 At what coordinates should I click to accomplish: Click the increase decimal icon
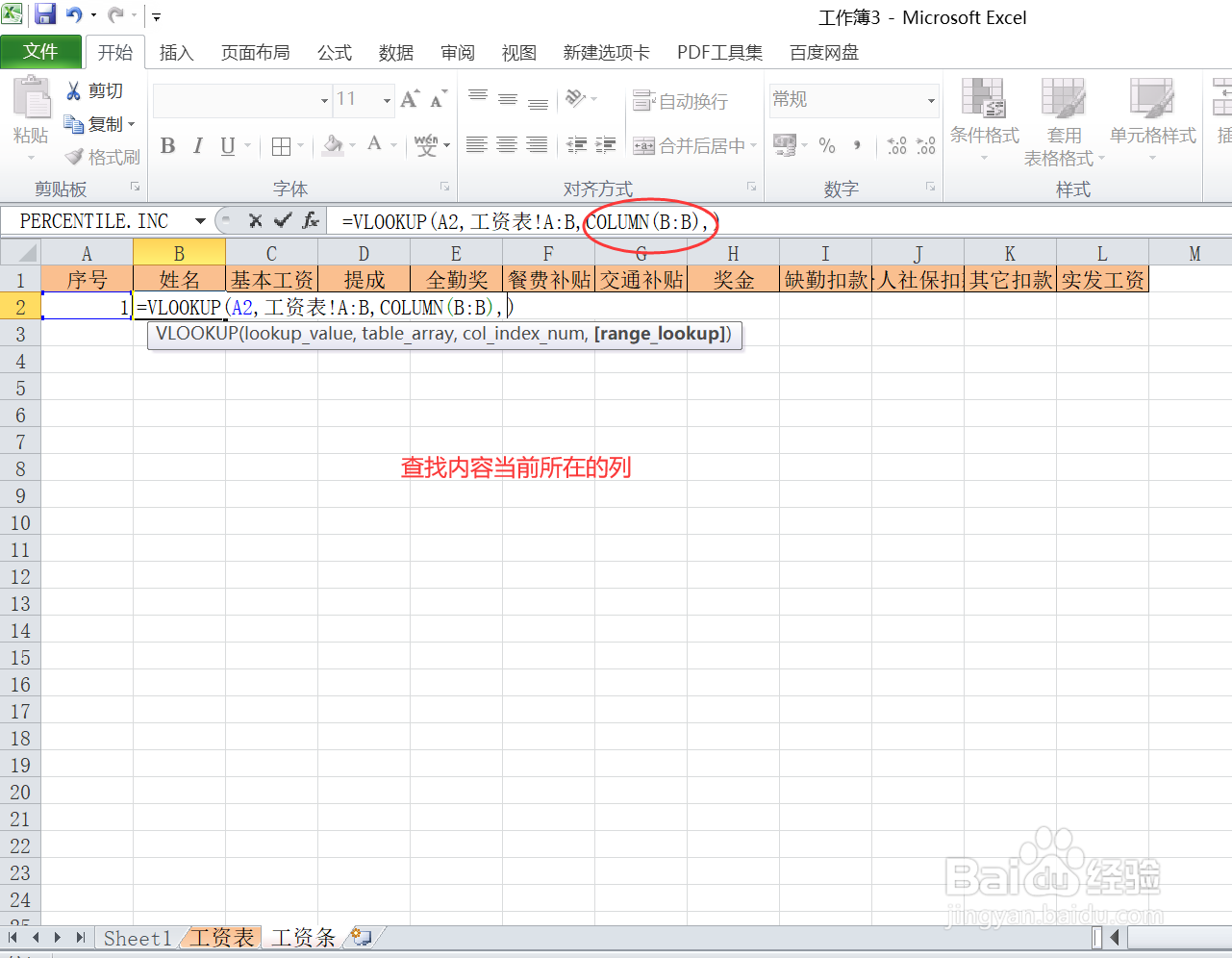coord(896,145)
